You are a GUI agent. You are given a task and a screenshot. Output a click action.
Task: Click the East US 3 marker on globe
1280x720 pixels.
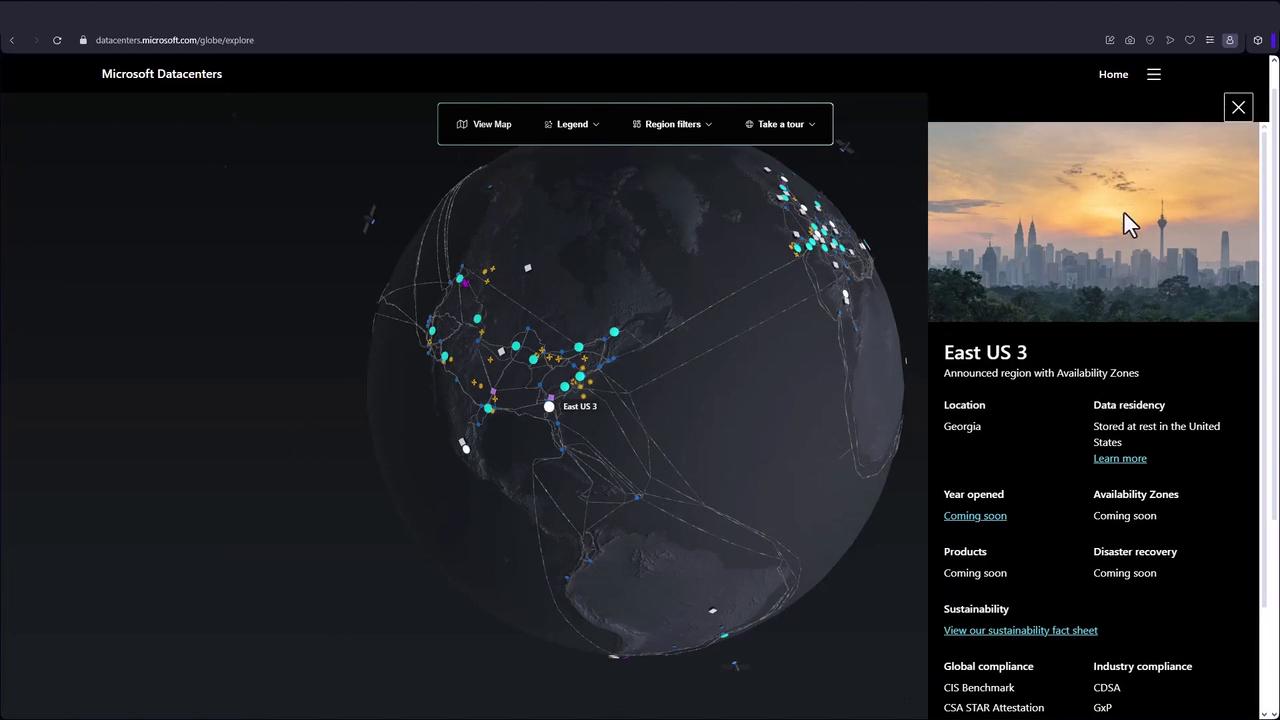click(x=549, y=406)
